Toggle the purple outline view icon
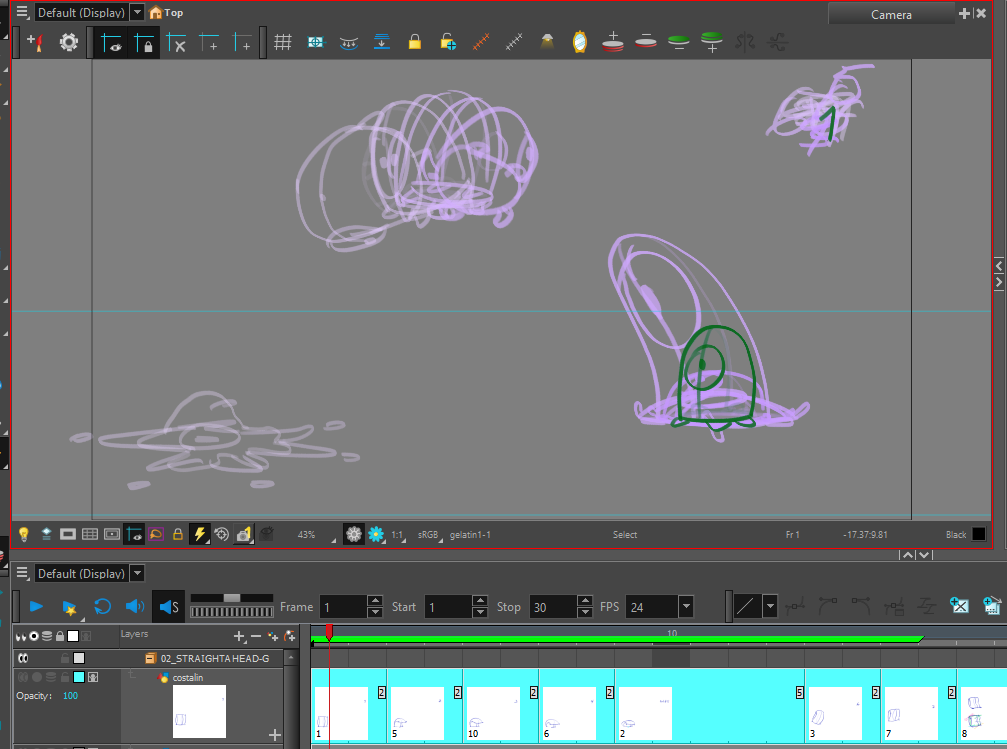The height and width of the screenshot is (749, 1007). 156,534
